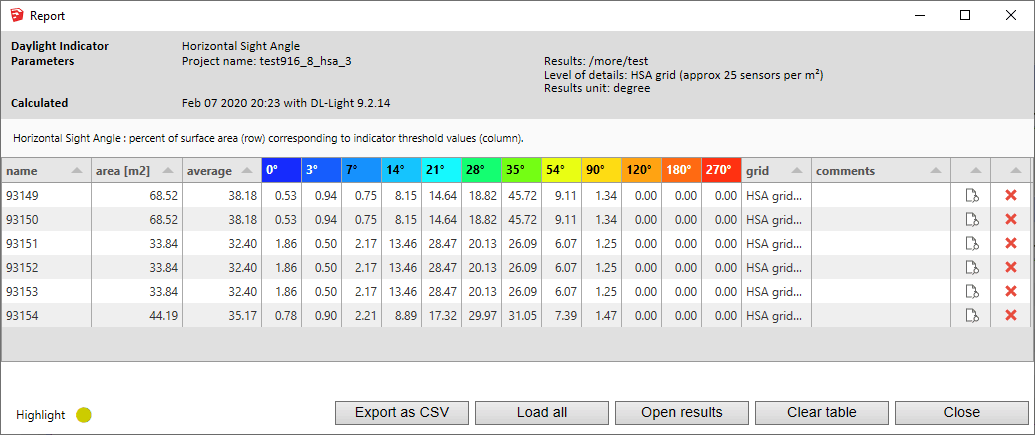Sort the table by the name column

click(x=46, y=170)
